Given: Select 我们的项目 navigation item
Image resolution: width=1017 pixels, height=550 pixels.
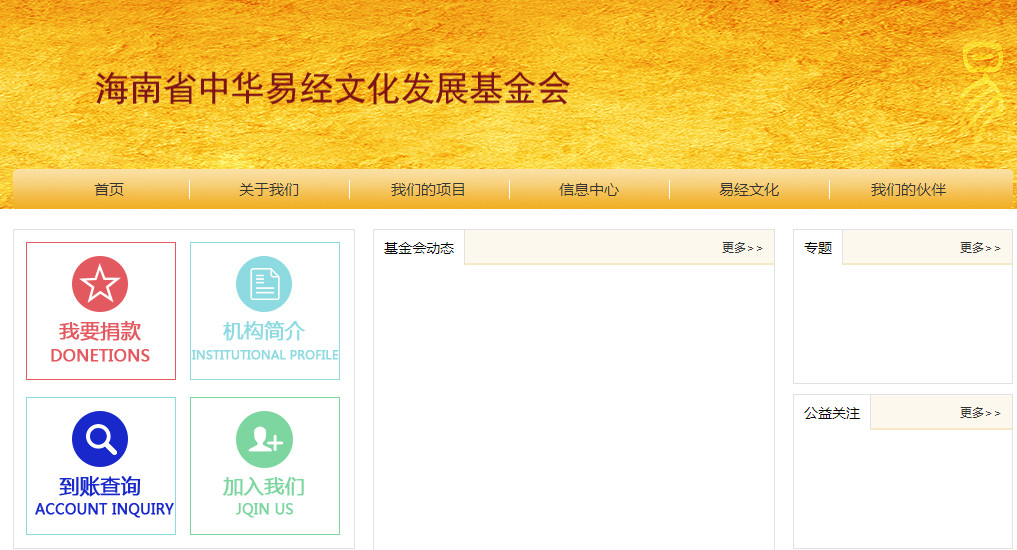Looking at the screenshot, I should [428, 189].
